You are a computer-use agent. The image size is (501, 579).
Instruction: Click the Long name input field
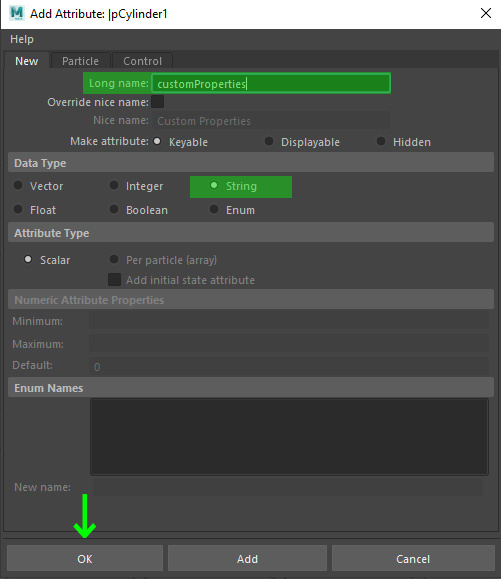[271, 84]
